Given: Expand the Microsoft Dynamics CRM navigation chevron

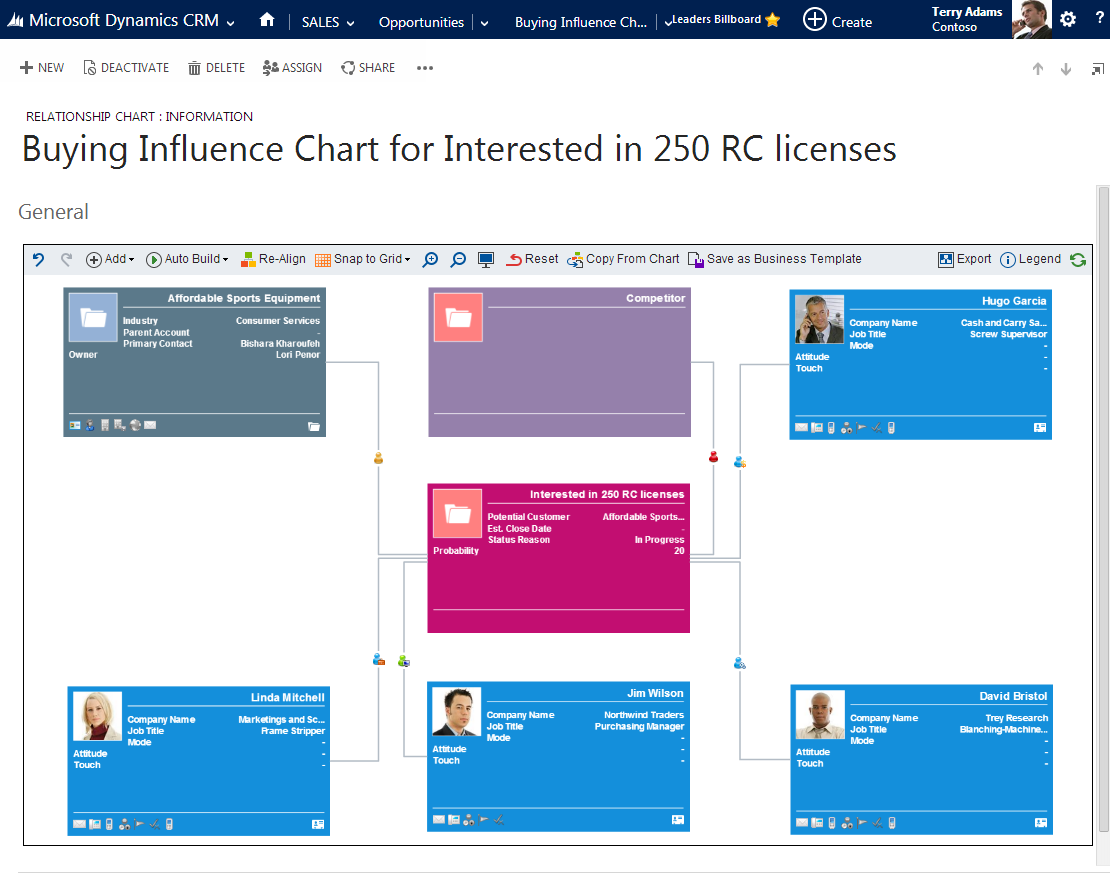Looking at the screenshot, I should click(x=231, y=23).
